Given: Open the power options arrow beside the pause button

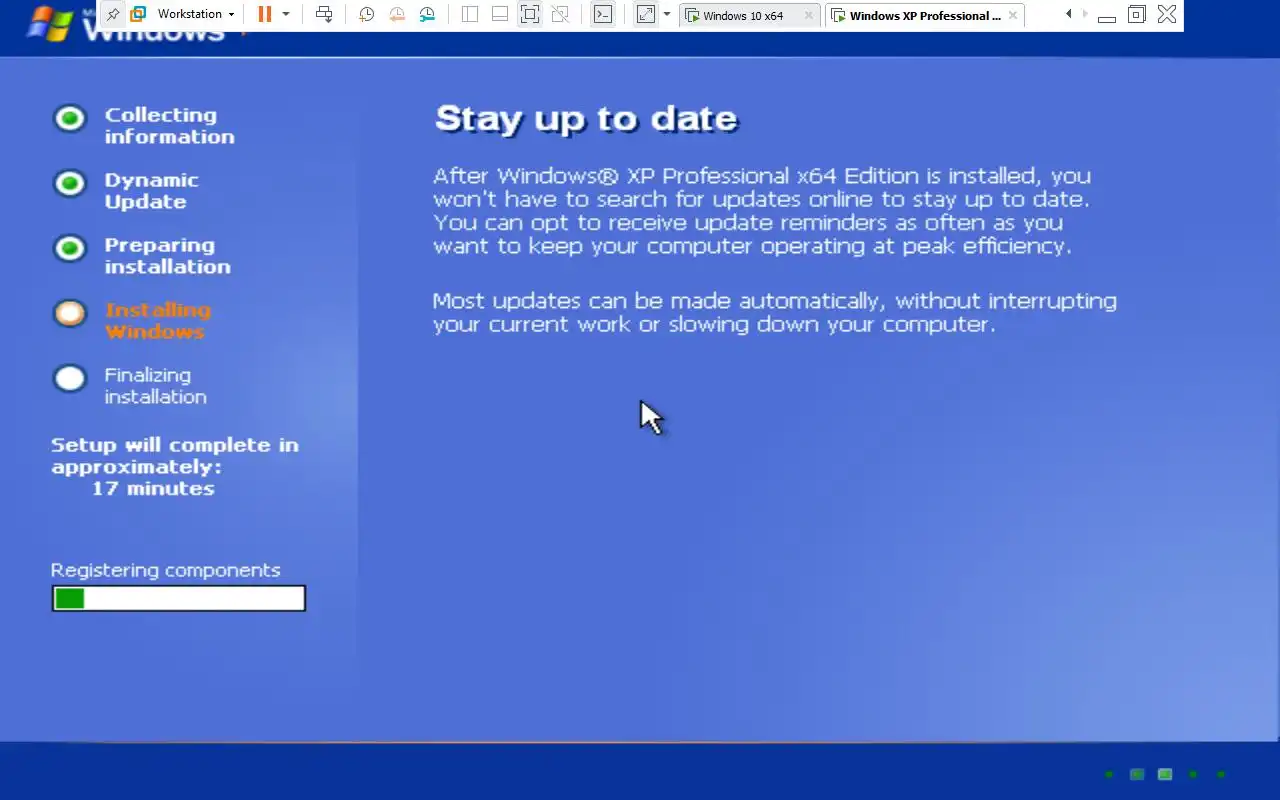Looking at the screenshot, I should 286,15.
